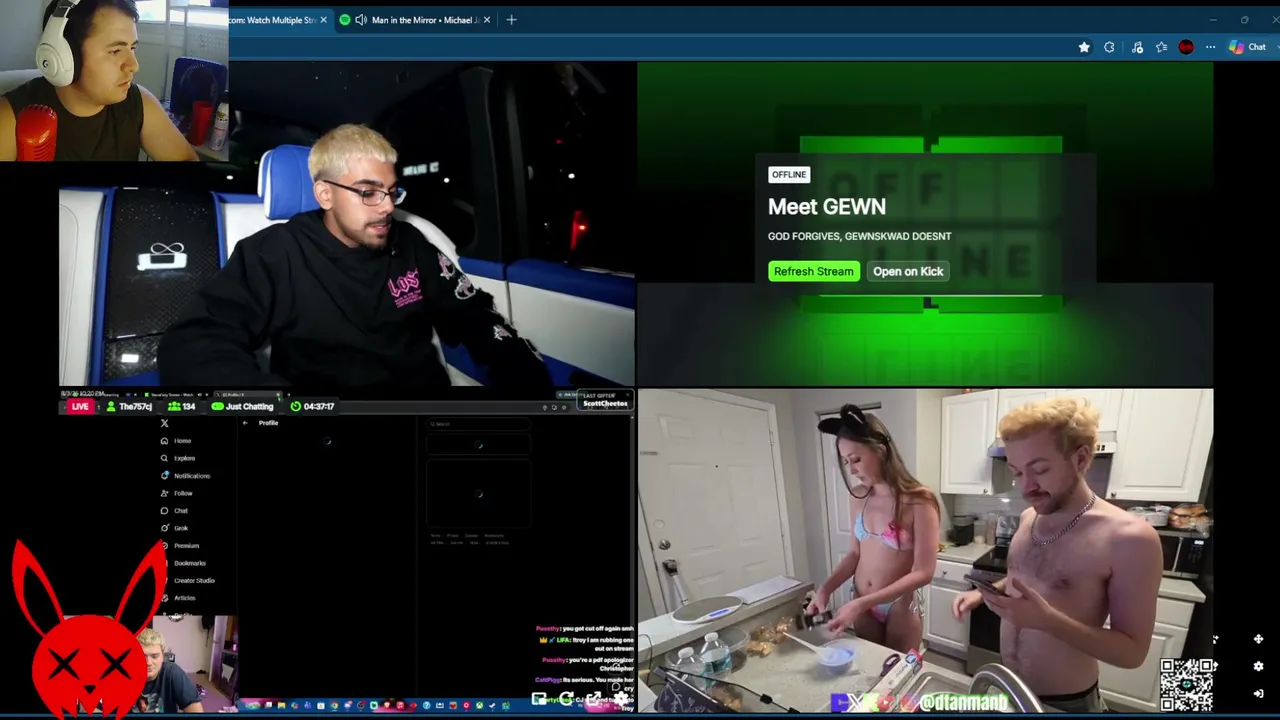Click the "GOD FORGIVES, GEWNSKWAD DOESNT" text

pos(860,236)
